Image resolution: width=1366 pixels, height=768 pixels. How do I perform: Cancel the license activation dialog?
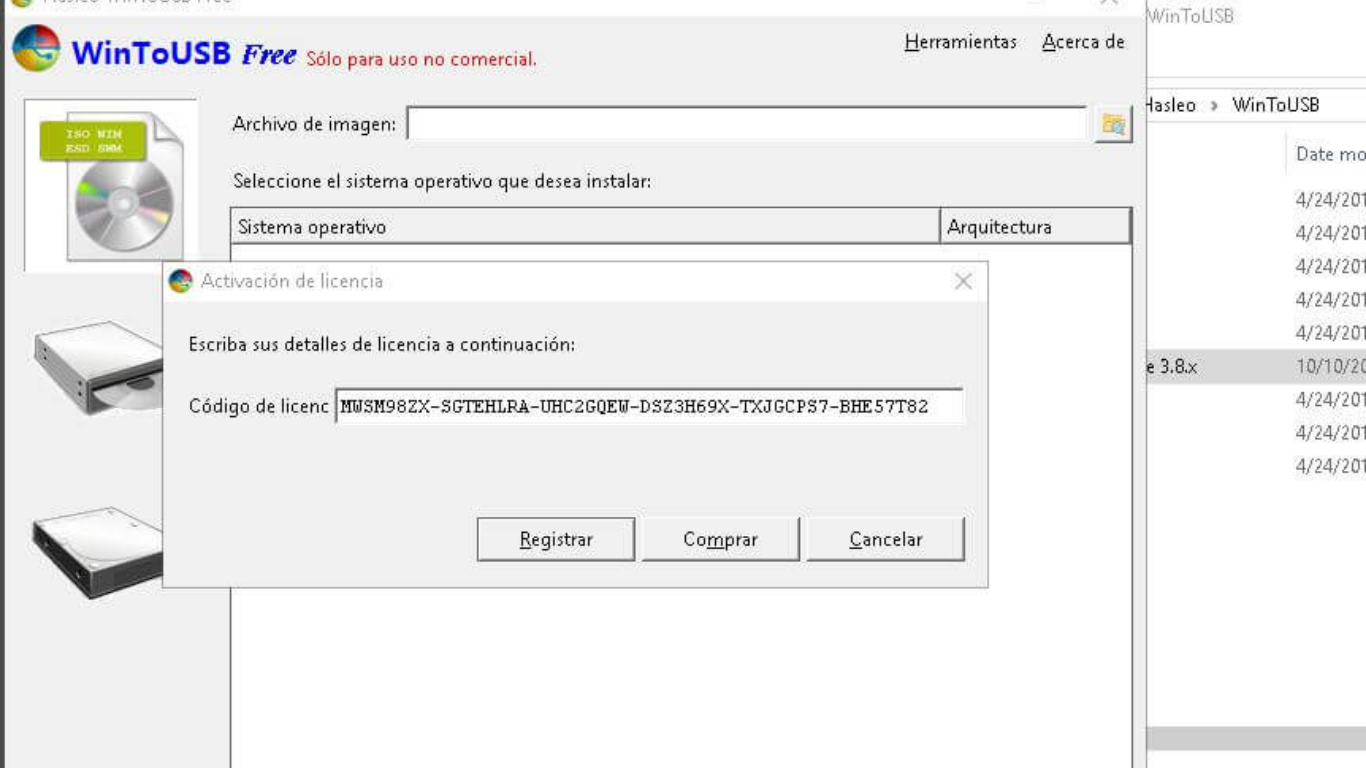coord(885,539)
